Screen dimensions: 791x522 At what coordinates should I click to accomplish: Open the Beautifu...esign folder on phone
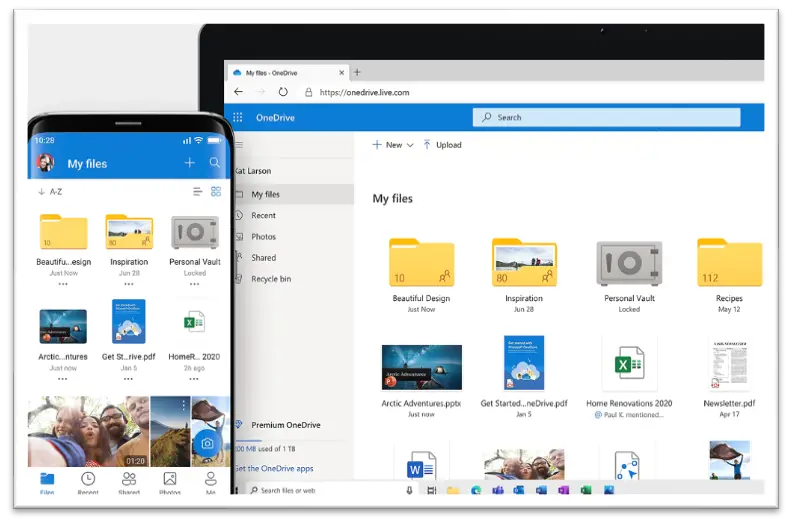coord(64,232)
